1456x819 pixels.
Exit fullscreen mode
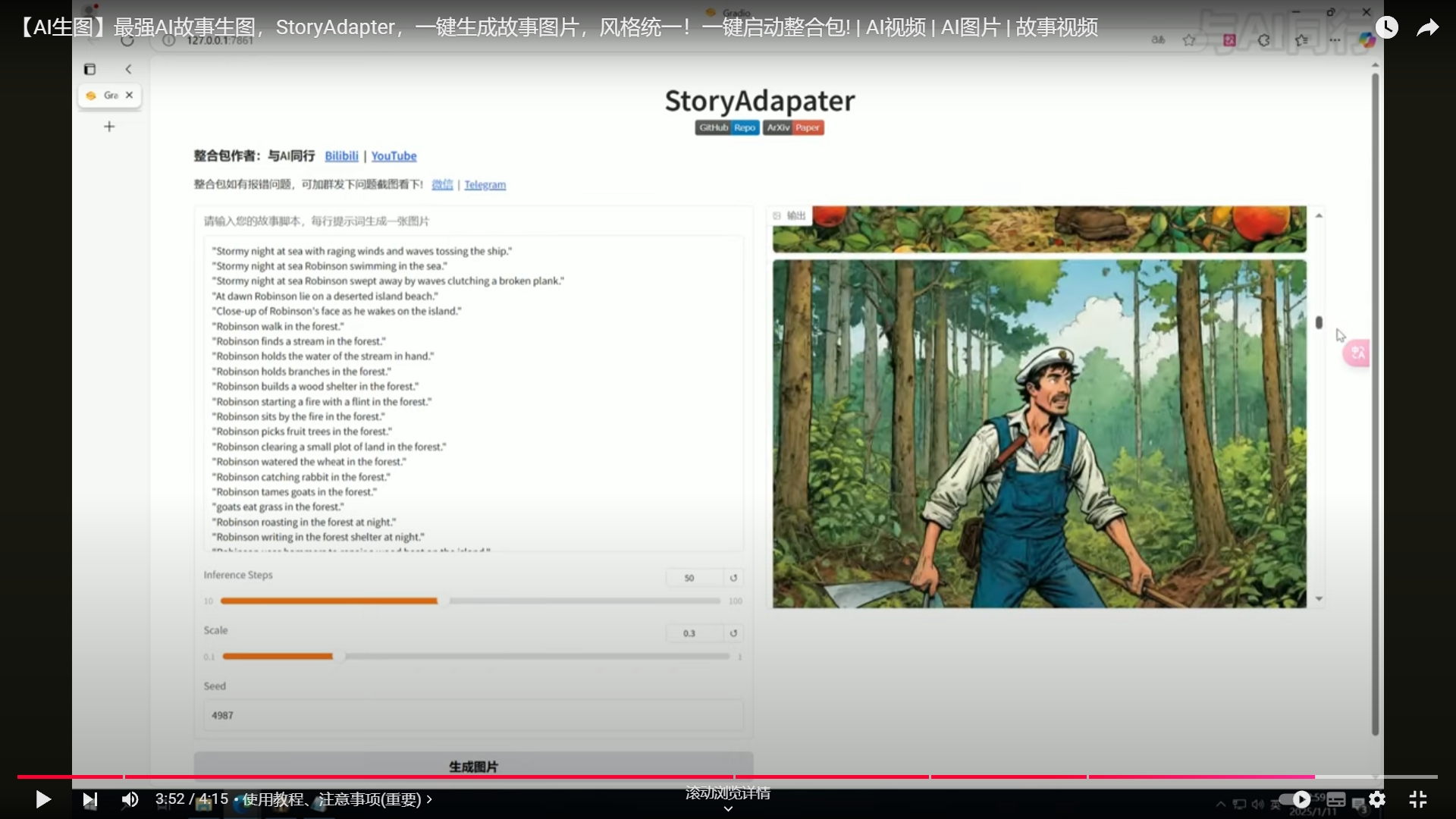tap(1418, 799)
